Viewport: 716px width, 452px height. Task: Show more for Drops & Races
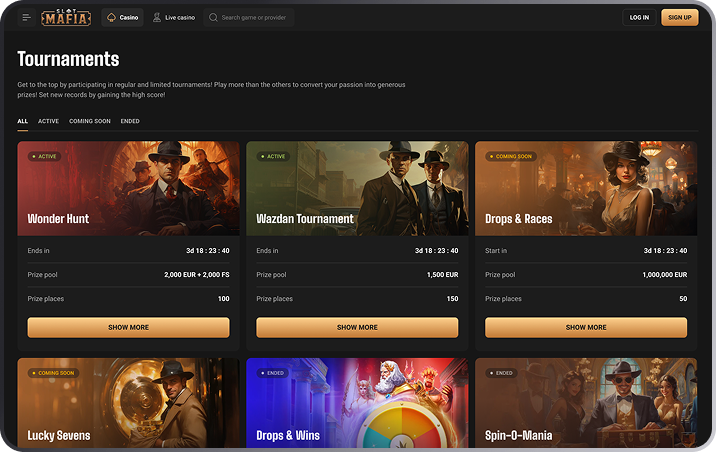586,327
